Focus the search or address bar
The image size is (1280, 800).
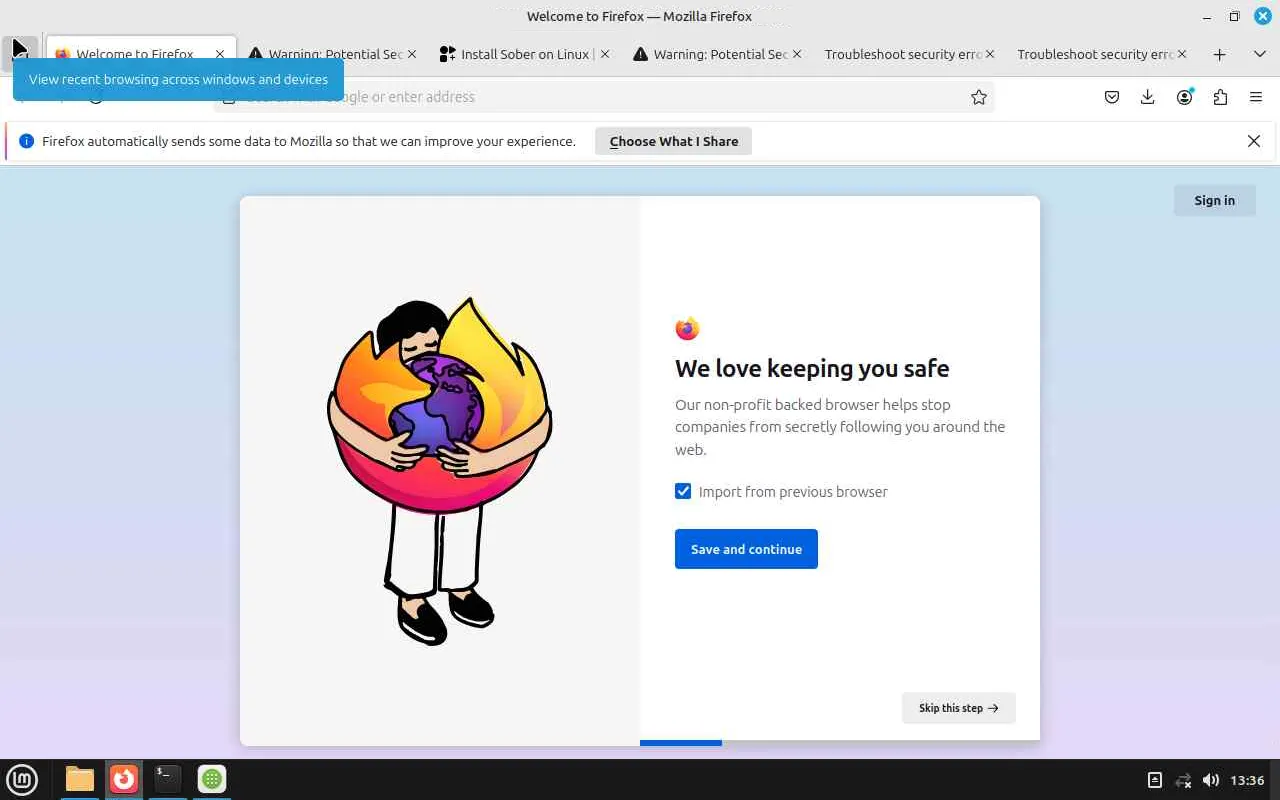pyautogui.click(x=605, y=97)
